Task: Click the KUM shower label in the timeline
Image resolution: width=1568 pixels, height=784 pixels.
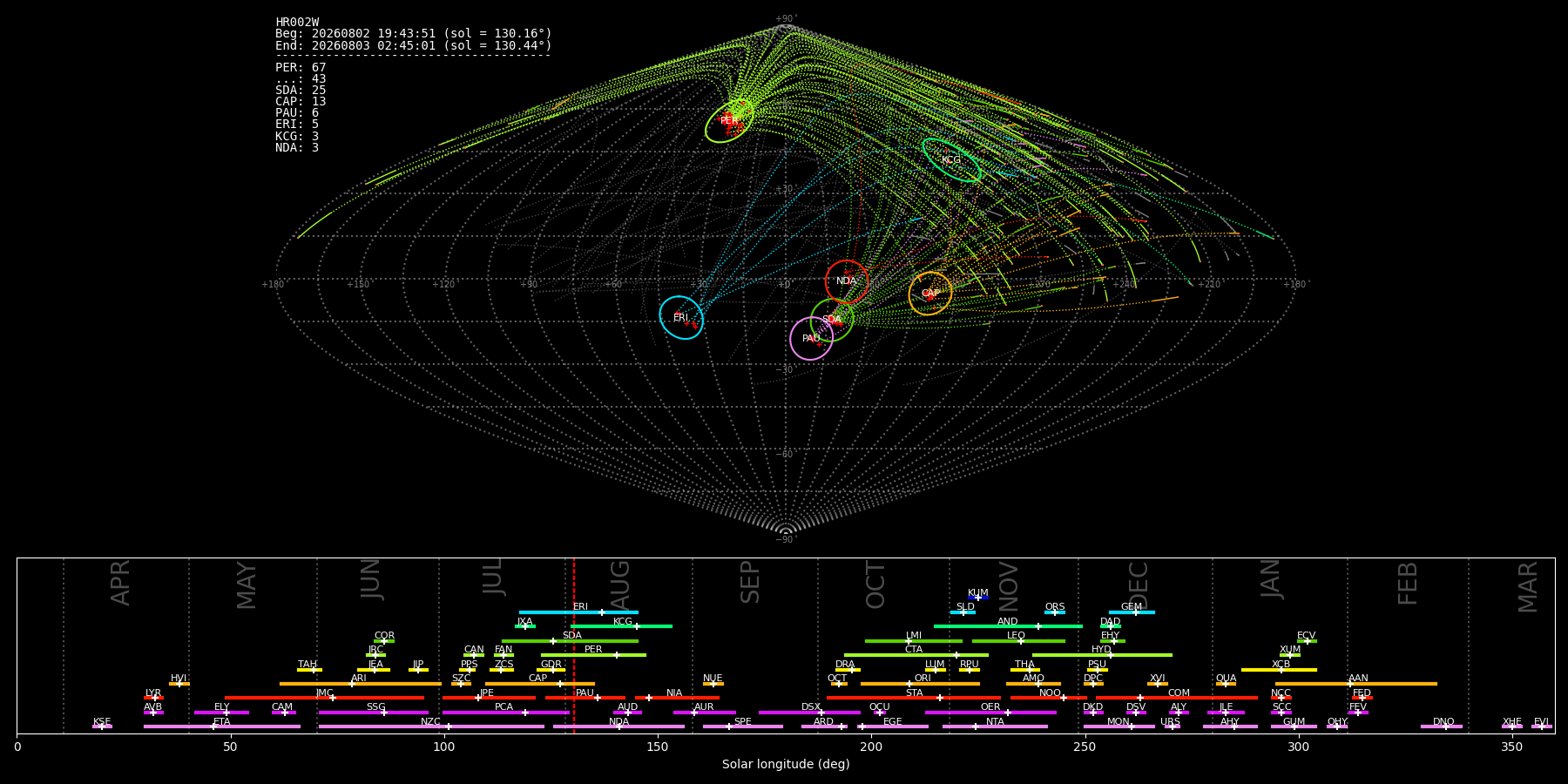Action: coord(978,593)
